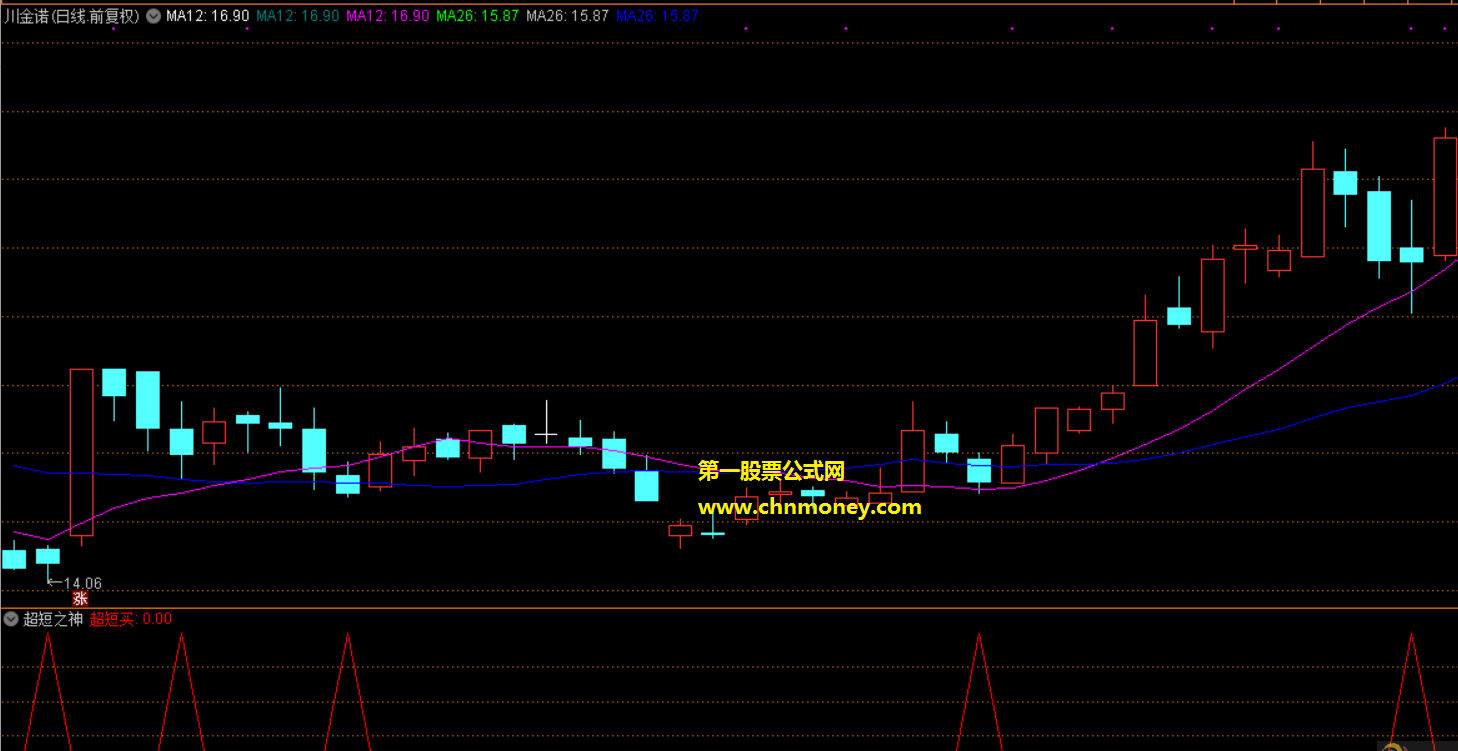Select the 超短之神 indicator name
The width and height of the screenshot is (1458, 751).
[x=53, y=619]
